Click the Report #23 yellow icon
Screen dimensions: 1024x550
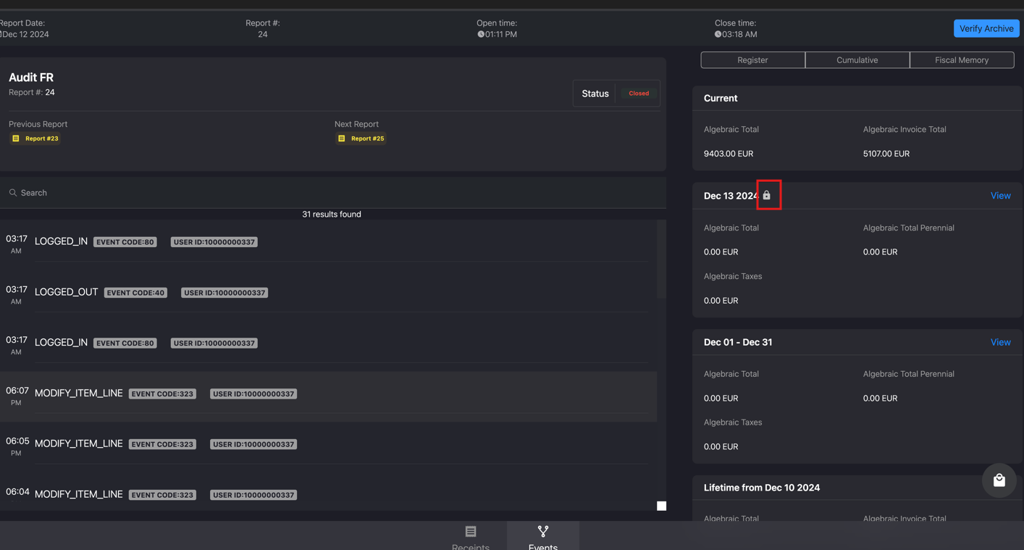point(16,138)
